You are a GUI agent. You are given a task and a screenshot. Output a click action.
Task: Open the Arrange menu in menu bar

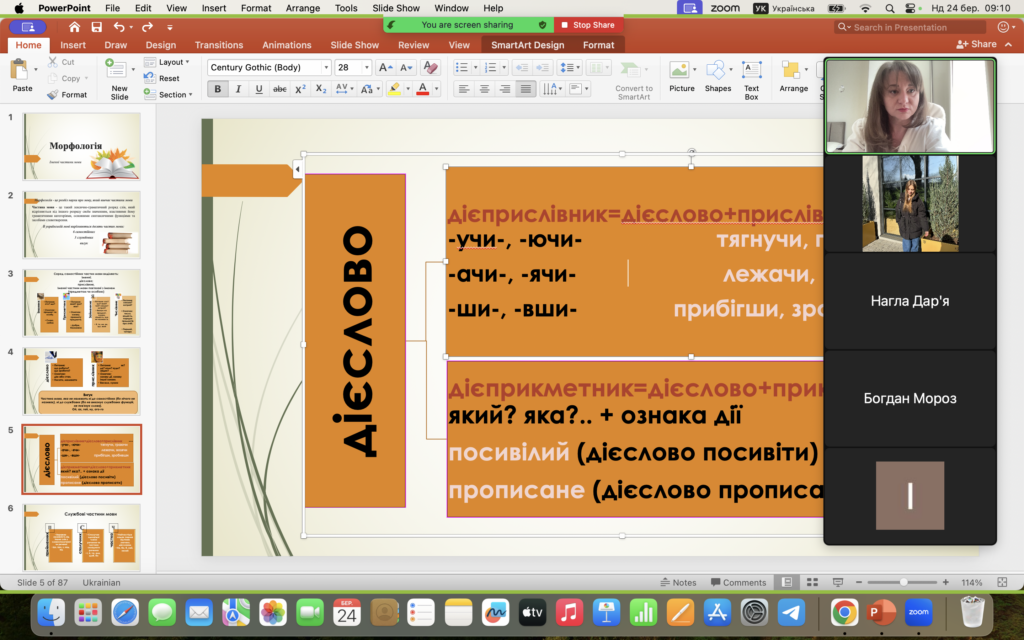pyautogui.click(x=303, y=8)
